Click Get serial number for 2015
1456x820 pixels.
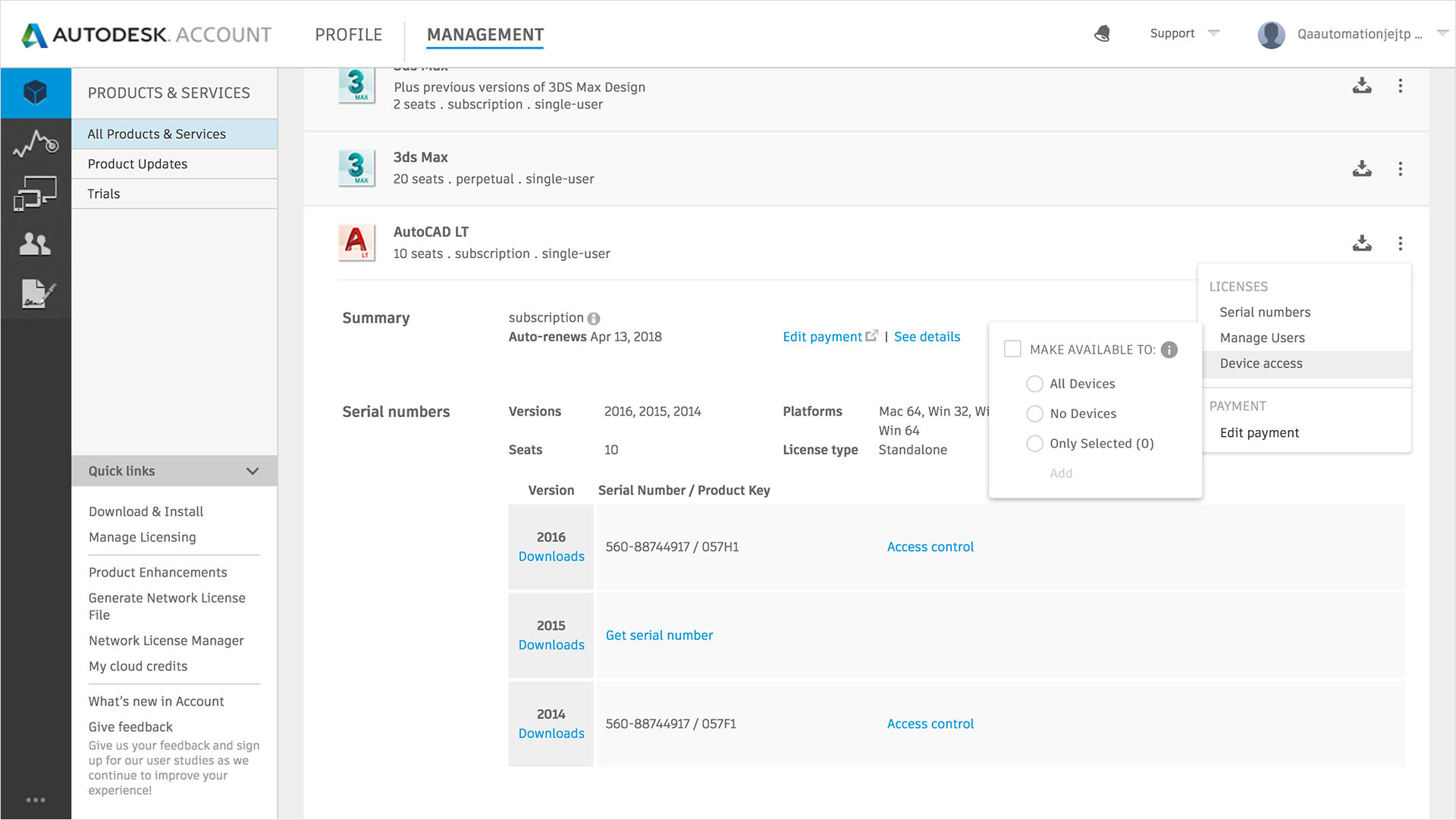[659, 636]
